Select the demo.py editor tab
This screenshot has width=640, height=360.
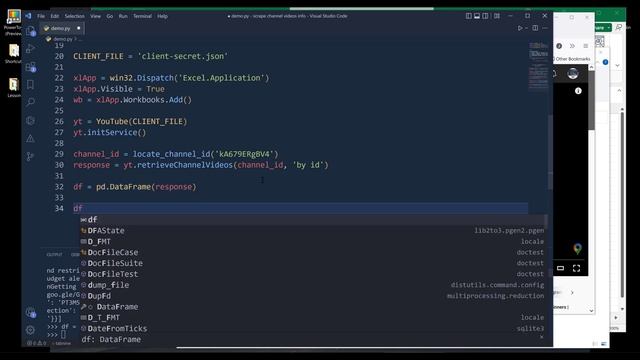[x=61, y=28]
